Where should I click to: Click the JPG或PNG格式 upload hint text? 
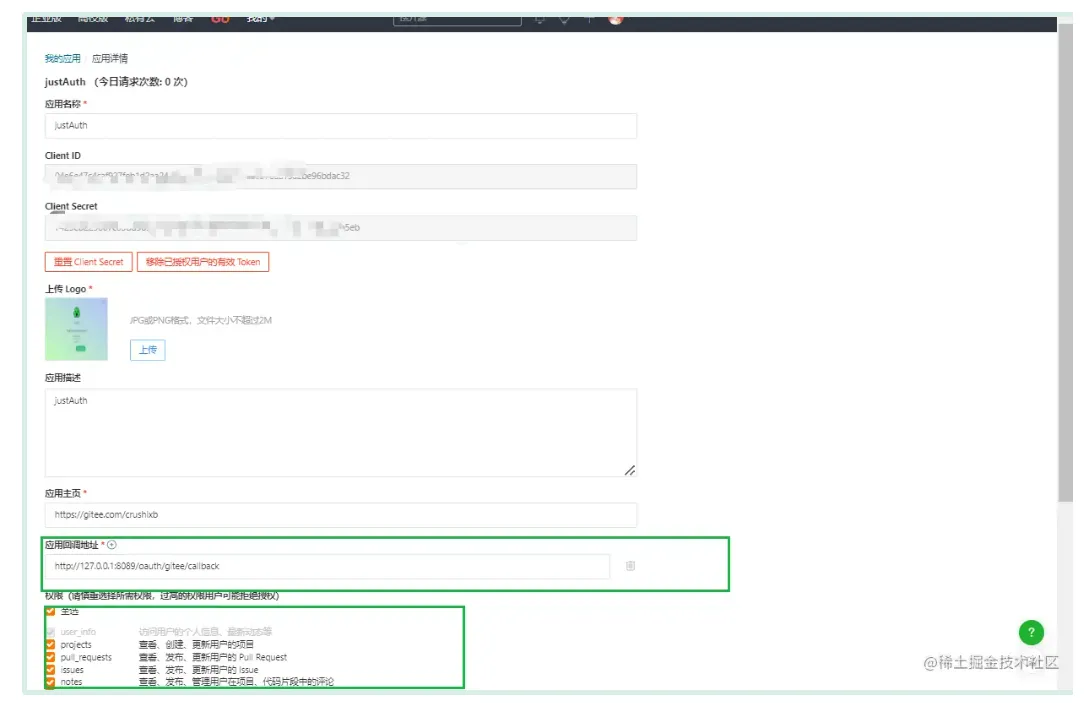point(200,320)
